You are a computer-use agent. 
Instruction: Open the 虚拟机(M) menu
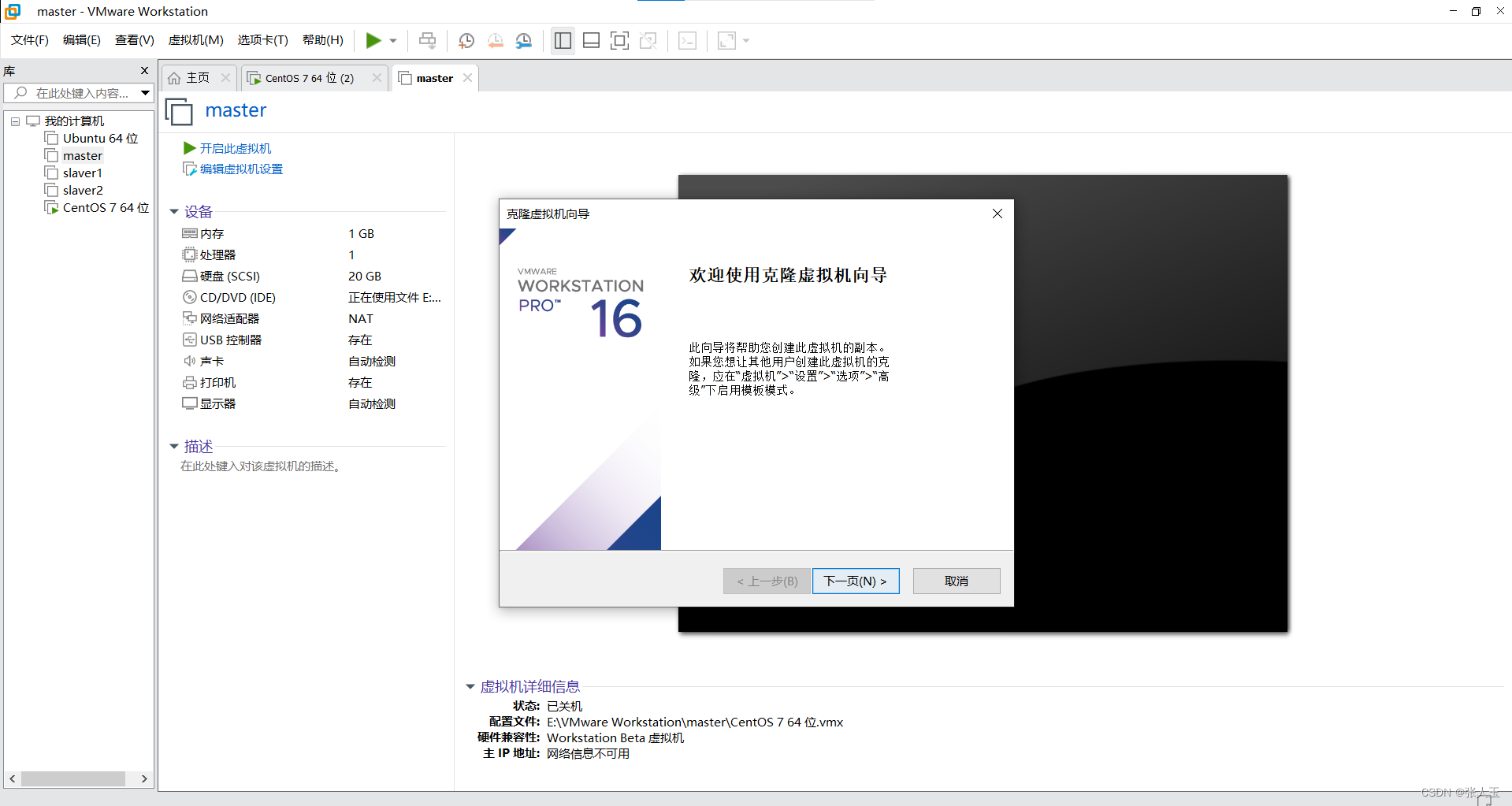coord(196,40)
